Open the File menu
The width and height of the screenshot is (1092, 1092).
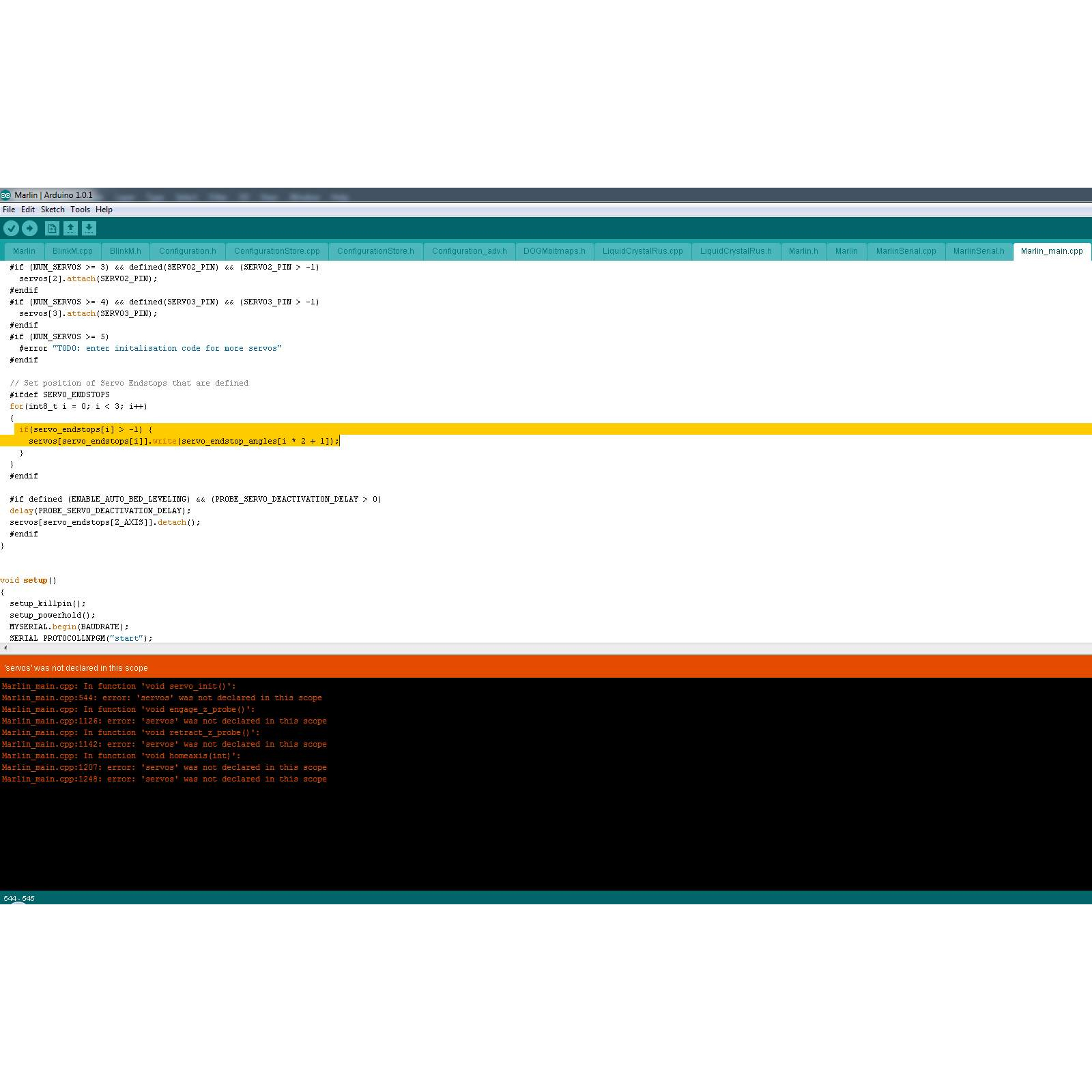(x=9, y=210)
